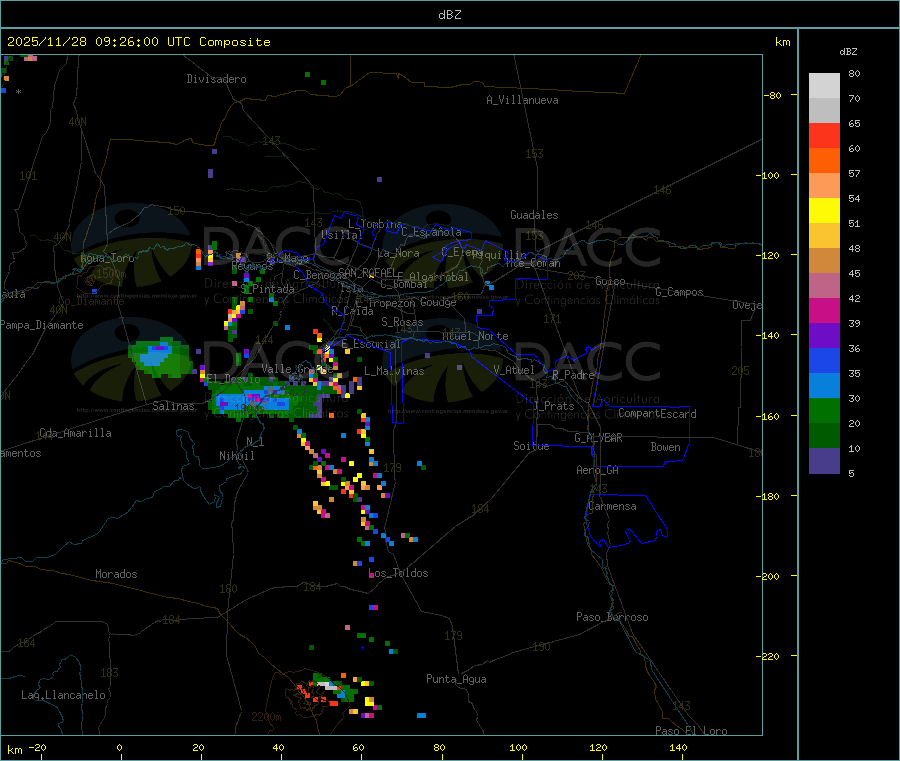The image size is (900, 761).
Task: Click the S_Pintada location label
Action: (x=267, y=289)
